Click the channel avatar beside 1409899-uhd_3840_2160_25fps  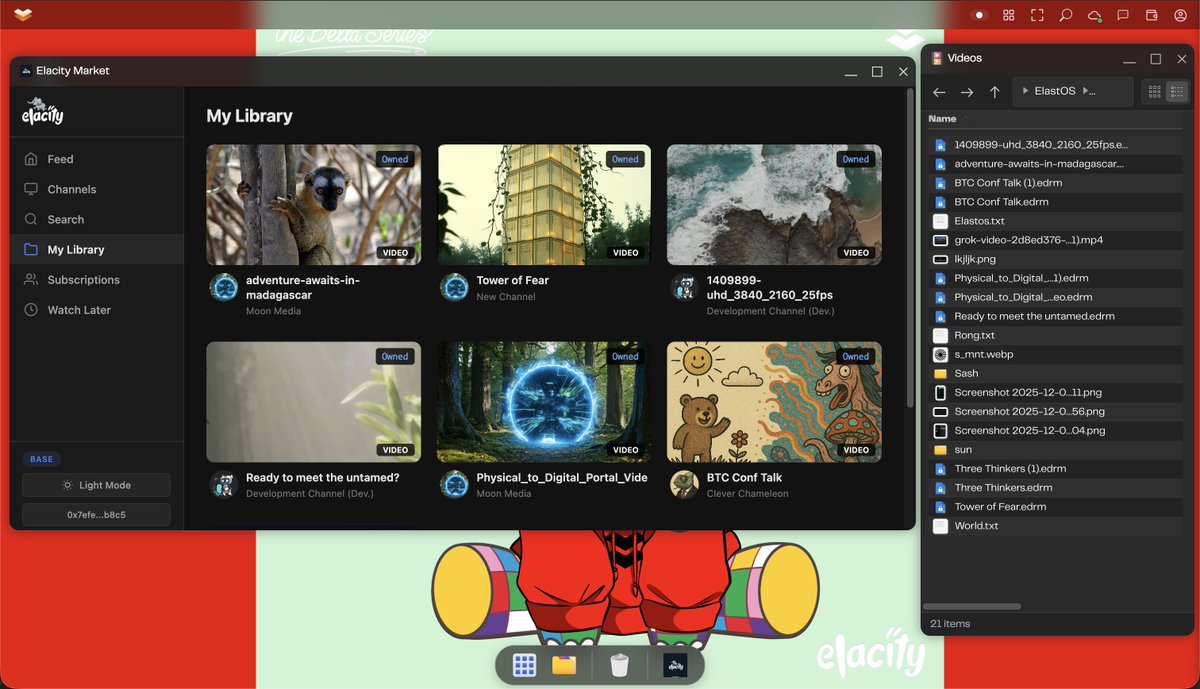(684, 287)
